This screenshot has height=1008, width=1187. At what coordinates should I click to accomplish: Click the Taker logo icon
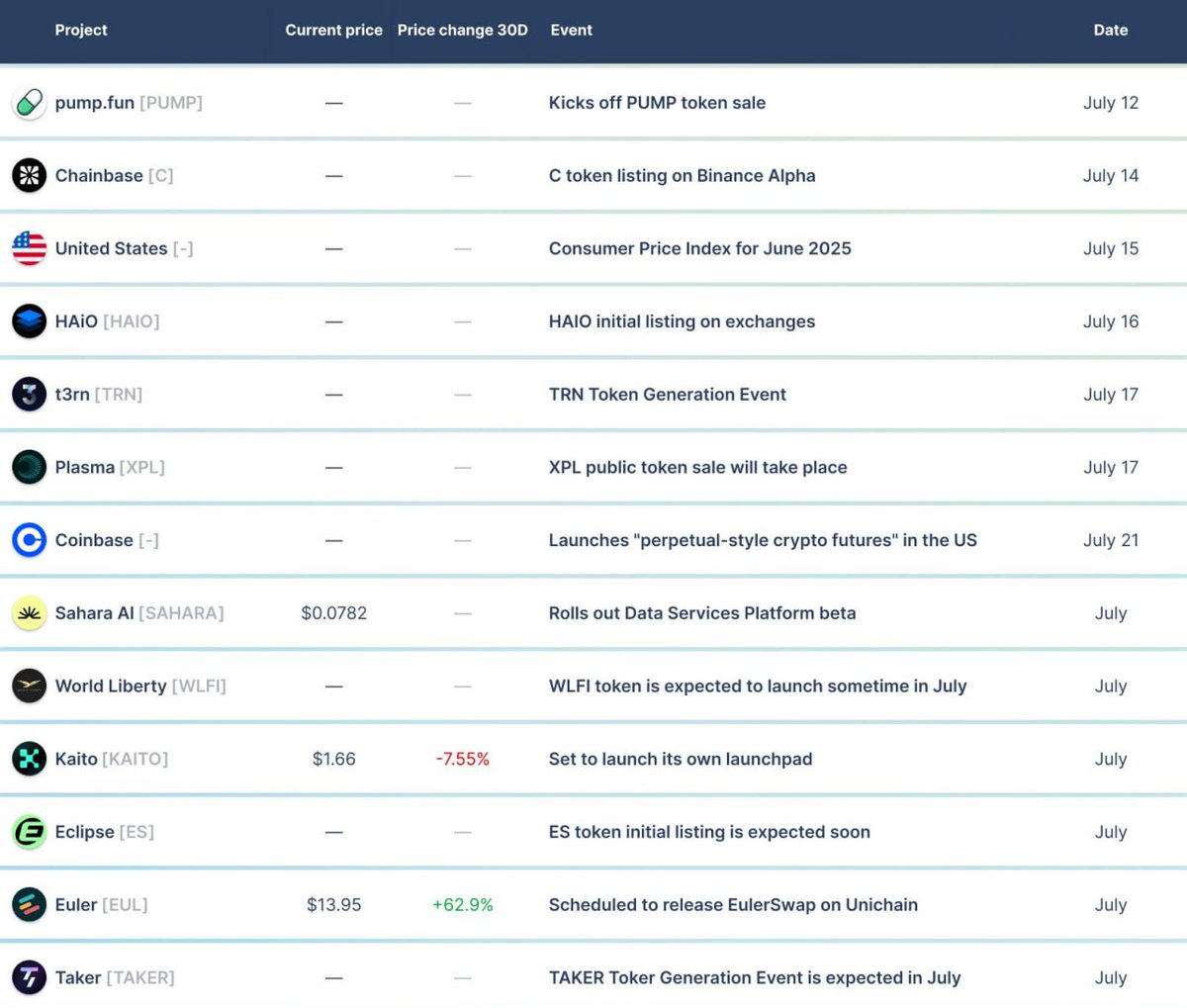click(30, 977)
